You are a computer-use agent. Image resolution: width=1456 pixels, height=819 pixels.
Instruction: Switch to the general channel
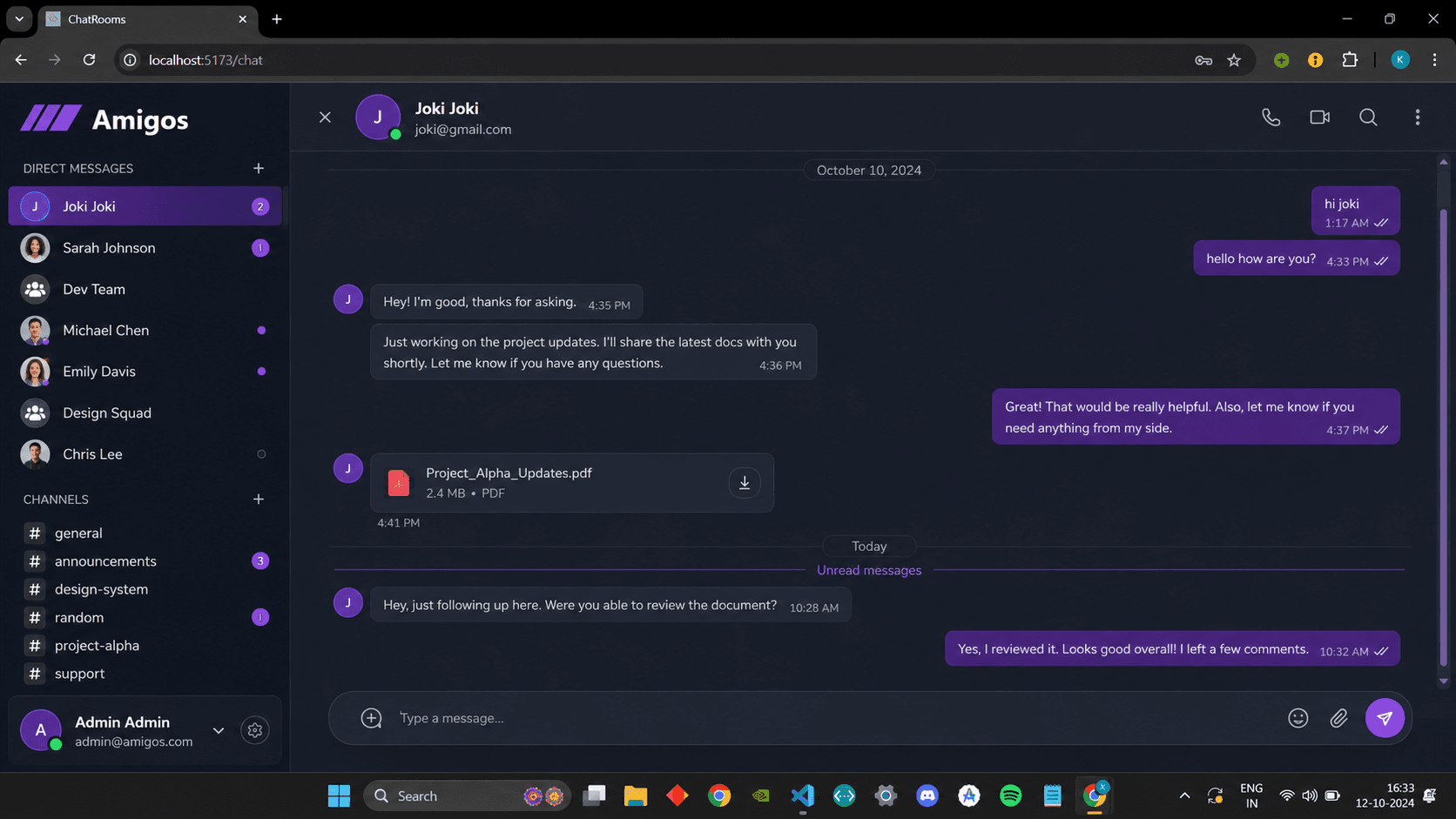point(145,533)
